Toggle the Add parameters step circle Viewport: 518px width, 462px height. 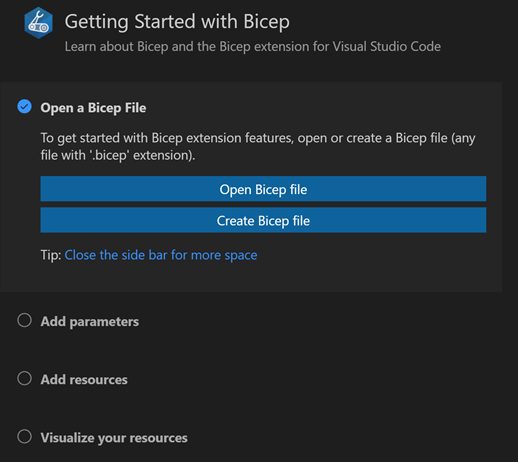tap(24, 320)
